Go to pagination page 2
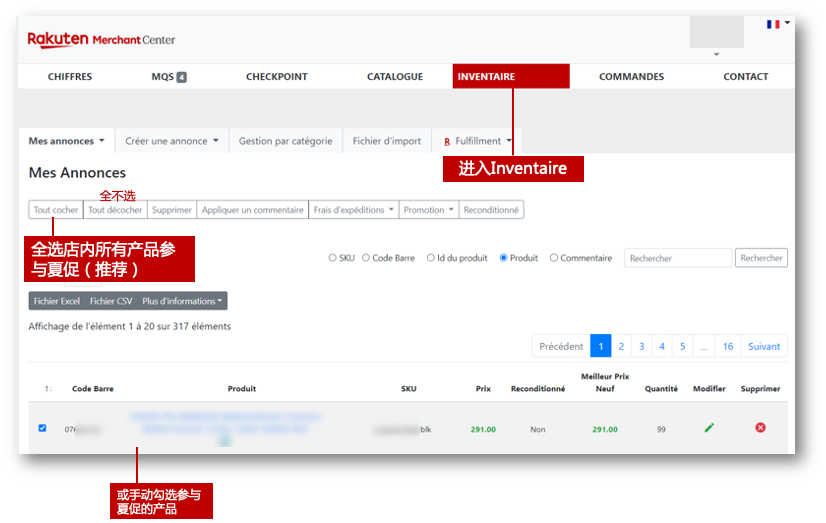 tap(621, 346)
